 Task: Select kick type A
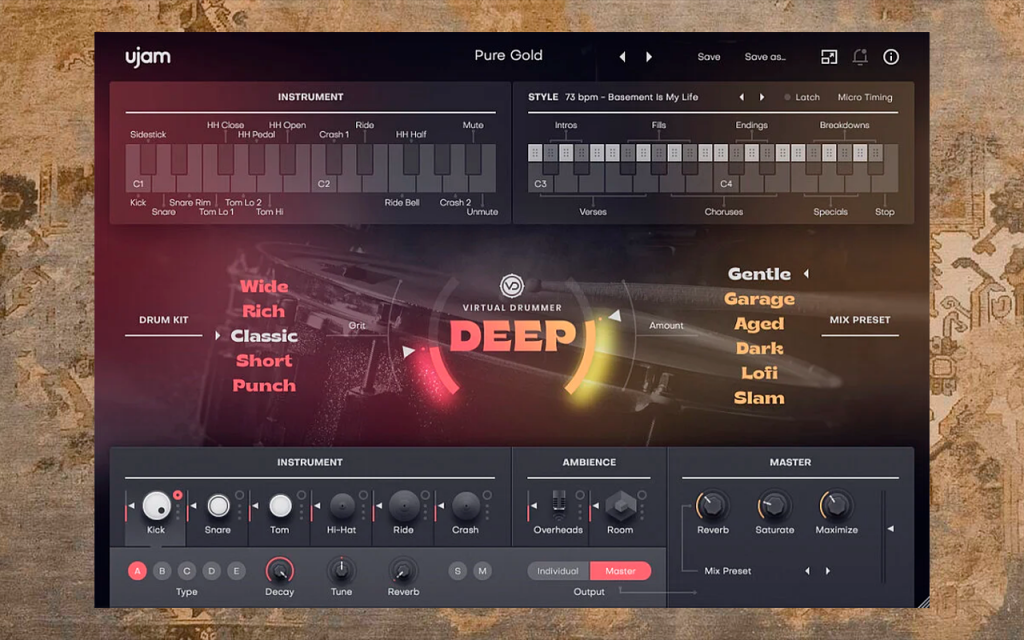[x=137, y=571]
